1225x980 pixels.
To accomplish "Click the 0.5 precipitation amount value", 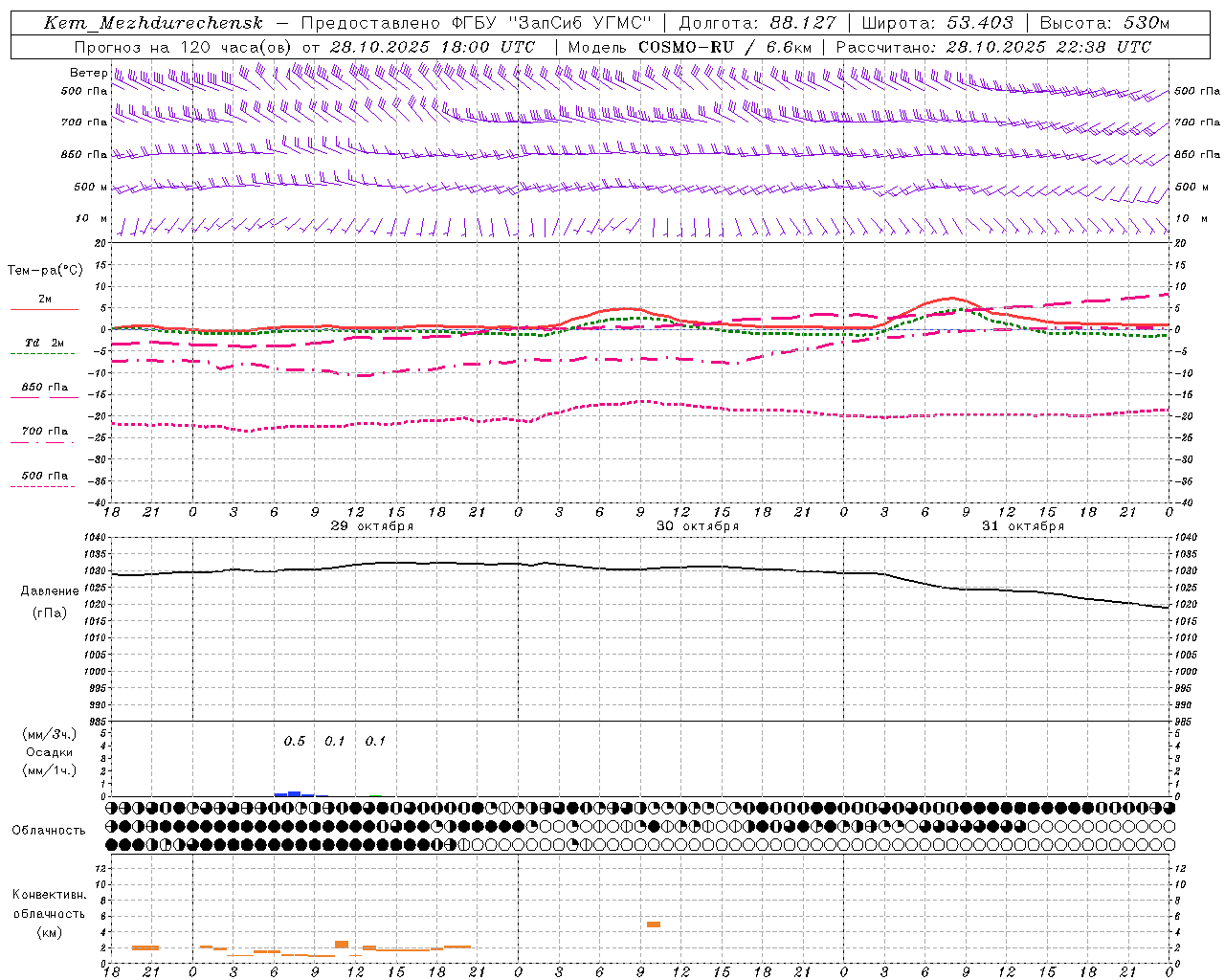I will pyautogui.click(x=295, y=741).
